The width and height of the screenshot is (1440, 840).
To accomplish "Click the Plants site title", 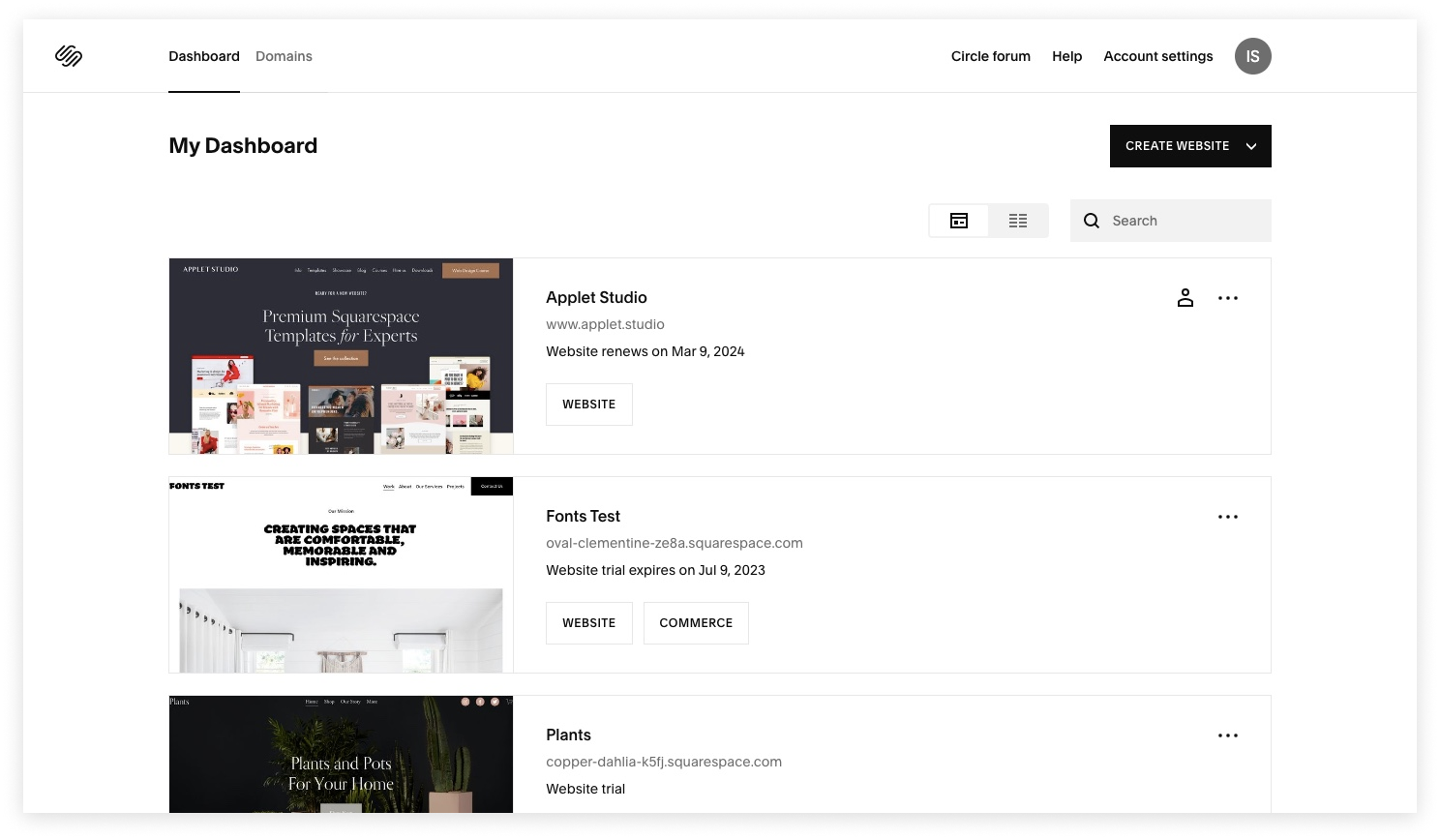I will click(x=568, y=735).
